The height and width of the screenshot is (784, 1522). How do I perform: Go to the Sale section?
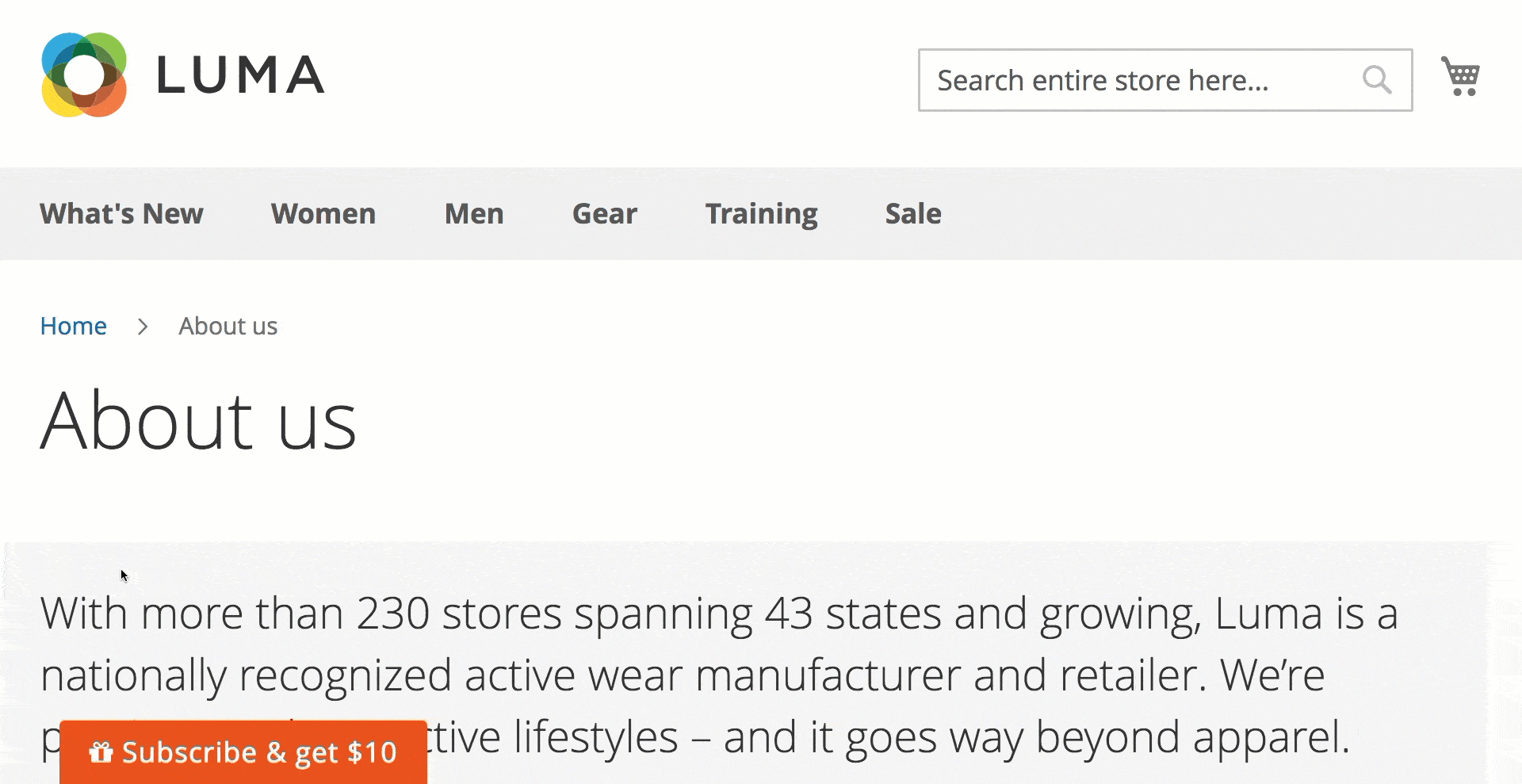(x=913, y=213)
